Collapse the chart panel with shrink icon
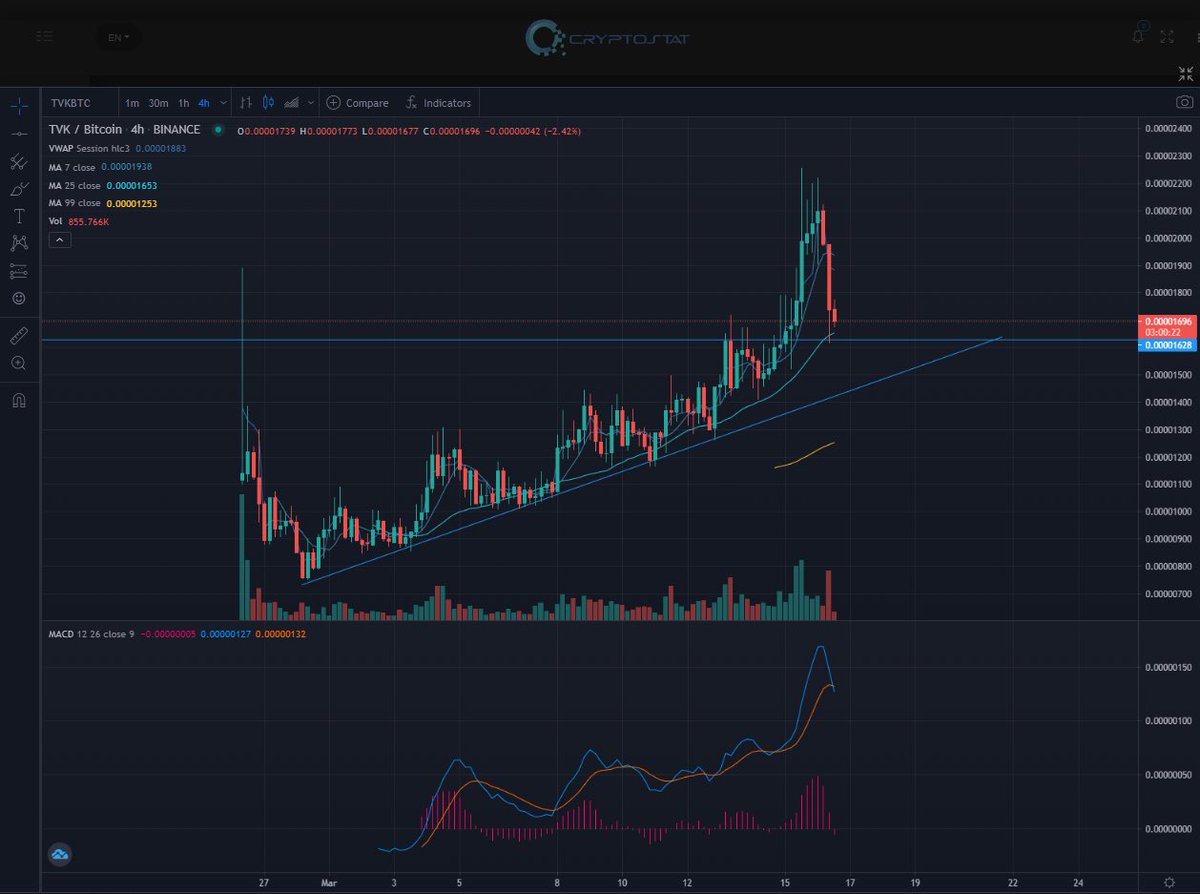Viewport: 1200px width, 894px height. pyautogui.click(x=1185, y=73)
